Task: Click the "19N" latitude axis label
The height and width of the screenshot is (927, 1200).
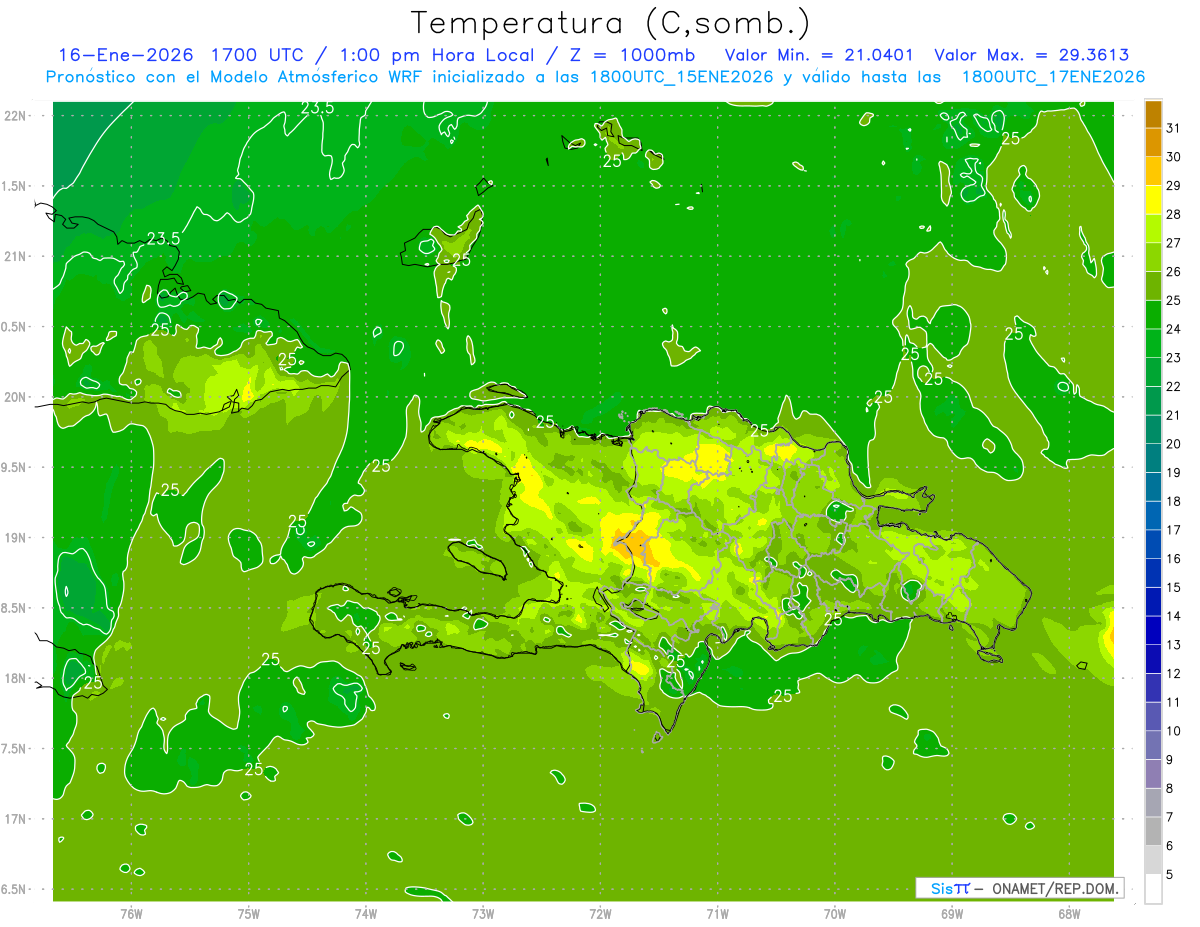Action: tap(15, 538)
